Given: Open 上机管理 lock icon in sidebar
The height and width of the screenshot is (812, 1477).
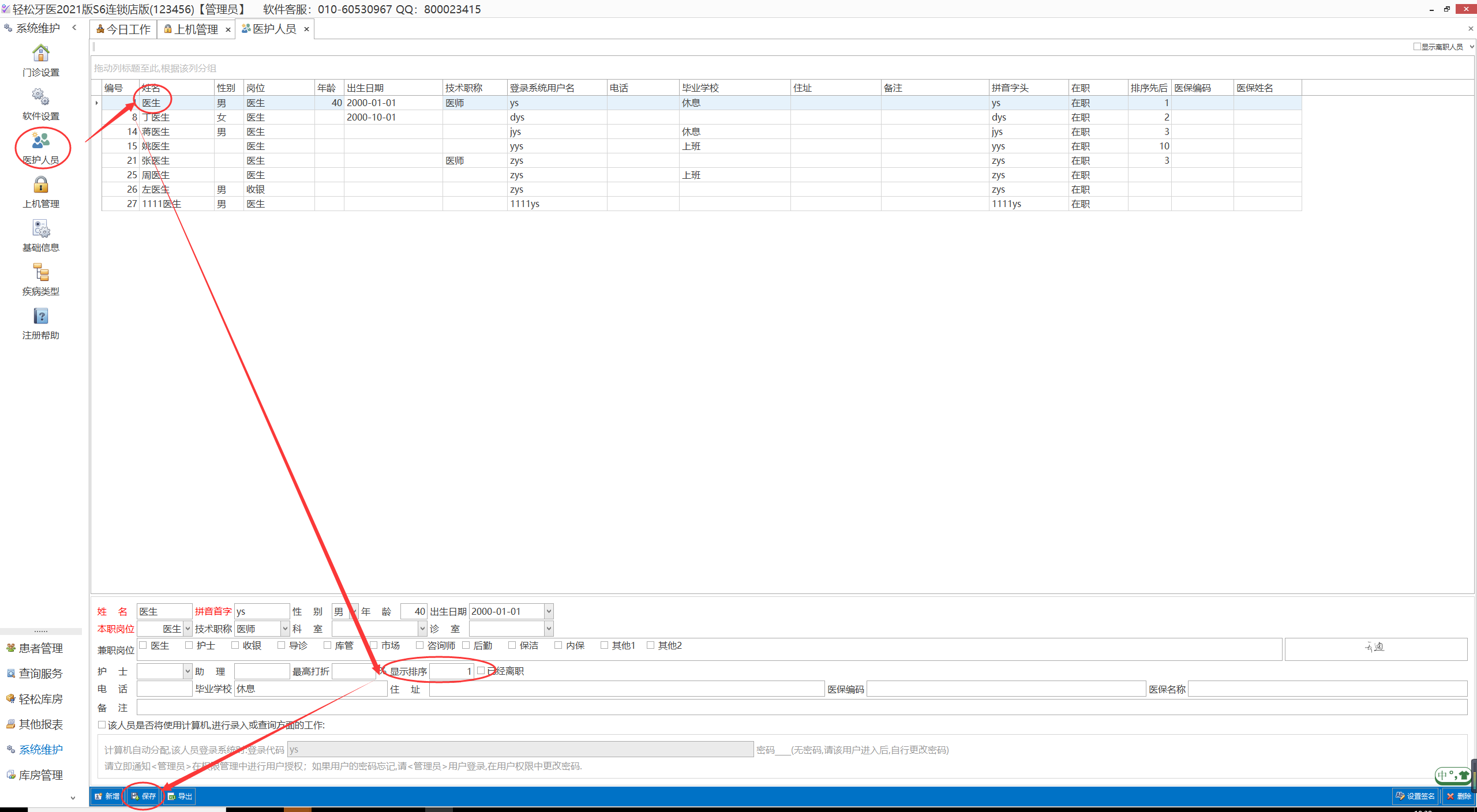Looking at the screenshot, I should [40, 191].
